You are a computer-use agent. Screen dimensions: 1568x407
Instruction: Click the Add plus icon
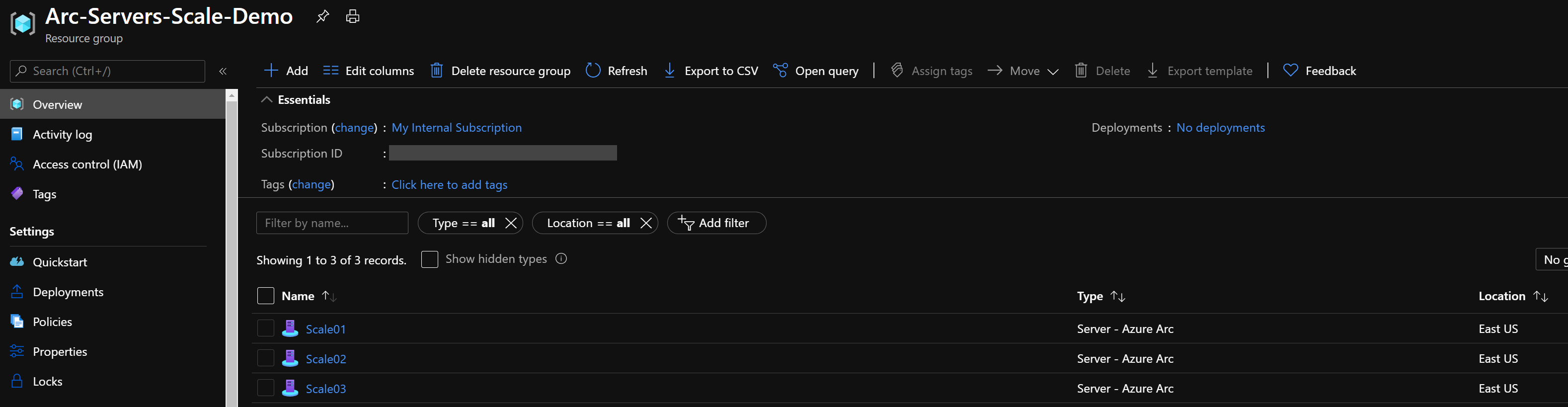(x=271, y=71)
